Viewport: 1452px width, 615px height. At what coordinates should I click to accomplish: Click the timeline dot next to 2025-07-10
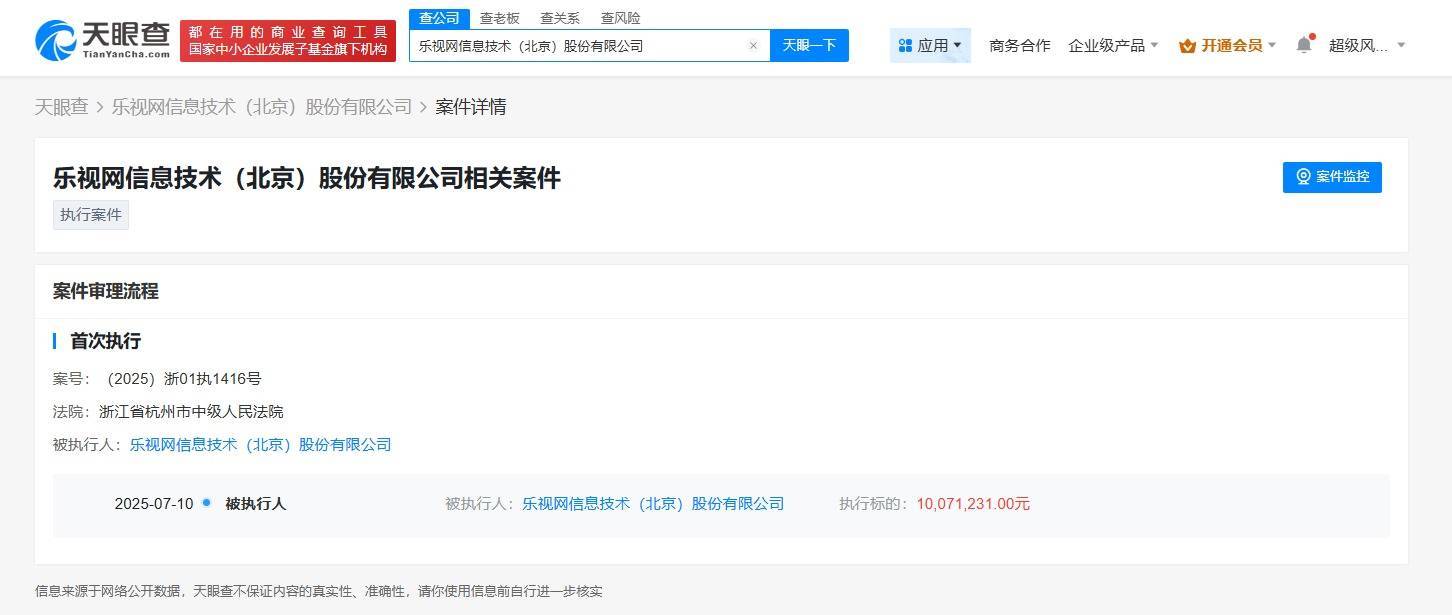coord(206,502)
